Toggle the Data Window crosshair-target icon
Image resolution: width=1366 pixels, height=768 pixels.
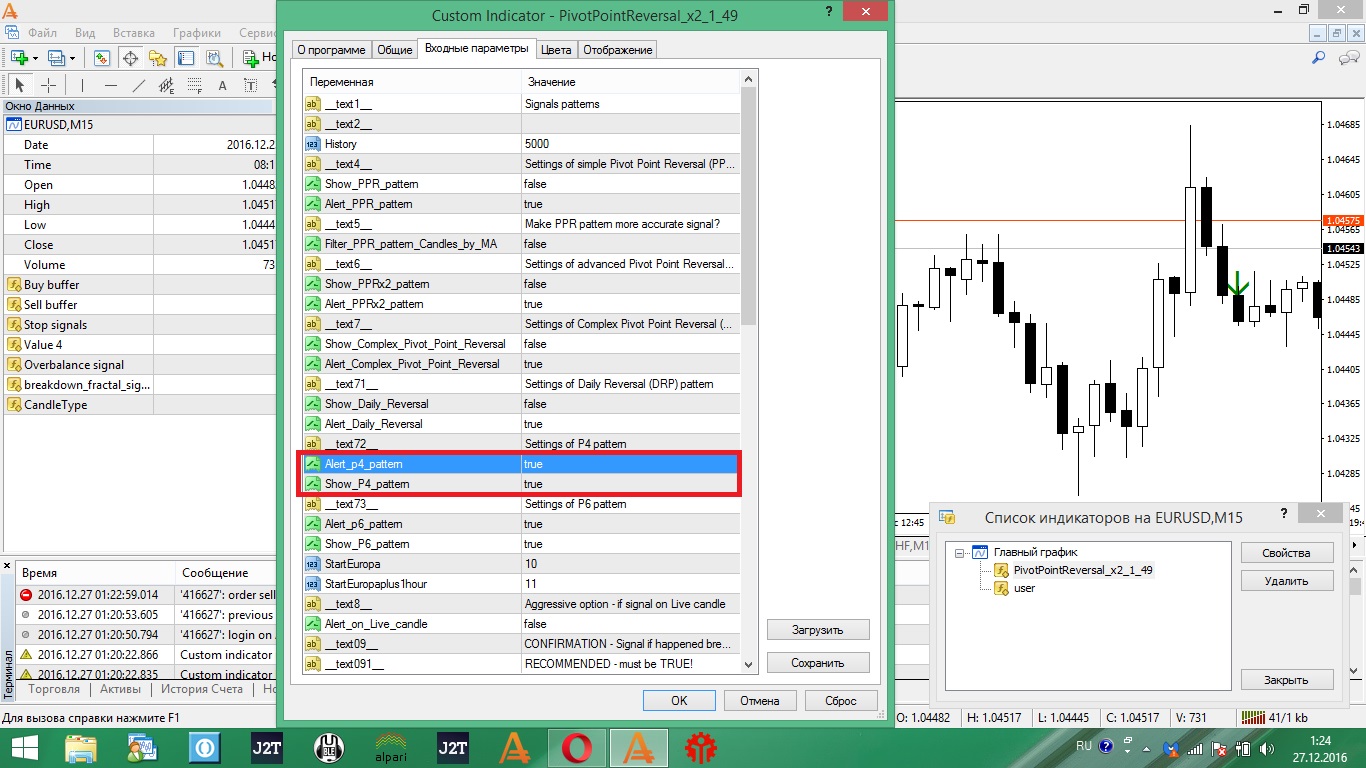[130, 58]
